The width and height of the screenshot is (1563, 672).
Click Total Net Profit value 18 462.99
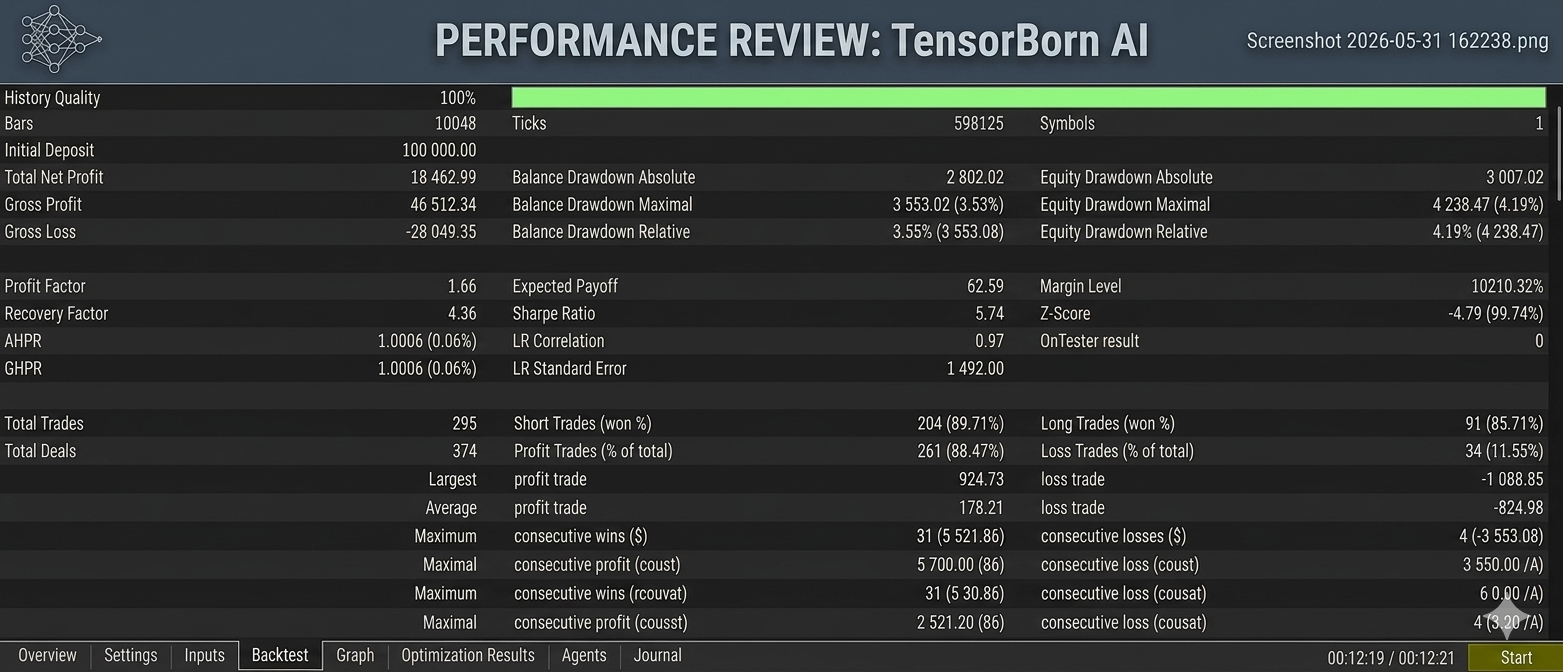coord(443,177)
